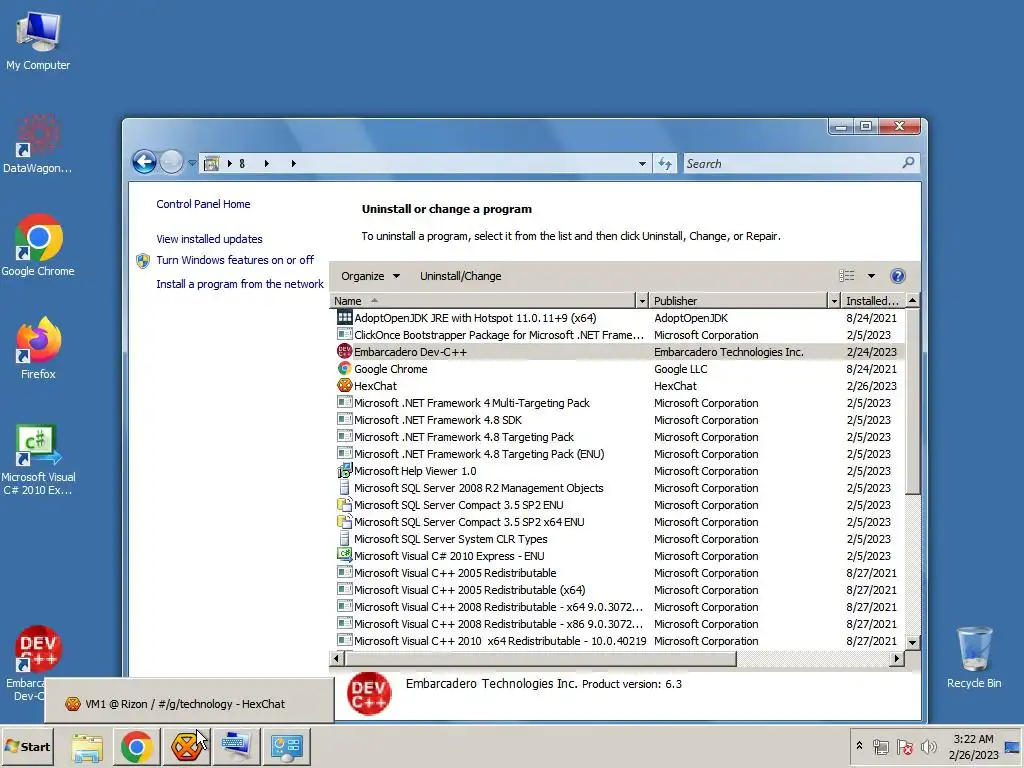
Task: Open My Computer desktop icon
Action: [38, 40]
